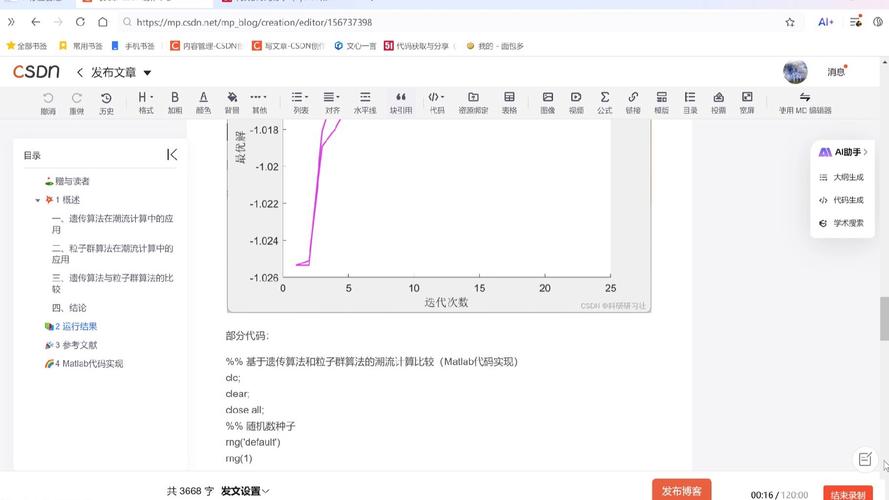Jump to 三、遗传算法与粒子群算法的比较
Screen dimensions: 889x500
click(x=112, y=283)
